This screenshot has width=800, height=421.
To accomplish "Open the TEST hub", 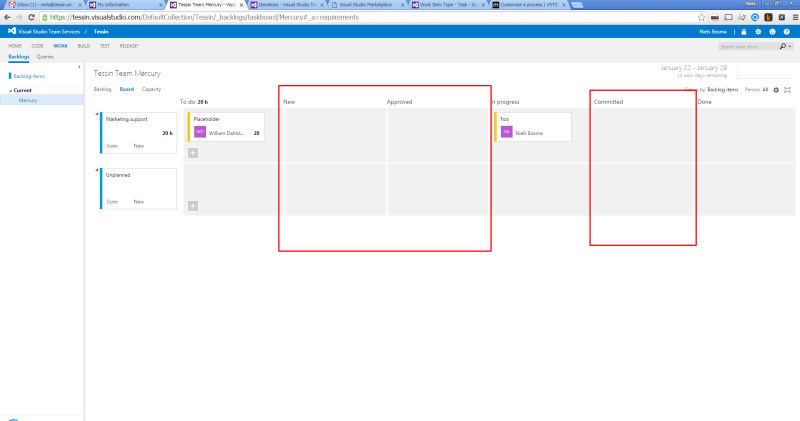I will pos(105,46).
